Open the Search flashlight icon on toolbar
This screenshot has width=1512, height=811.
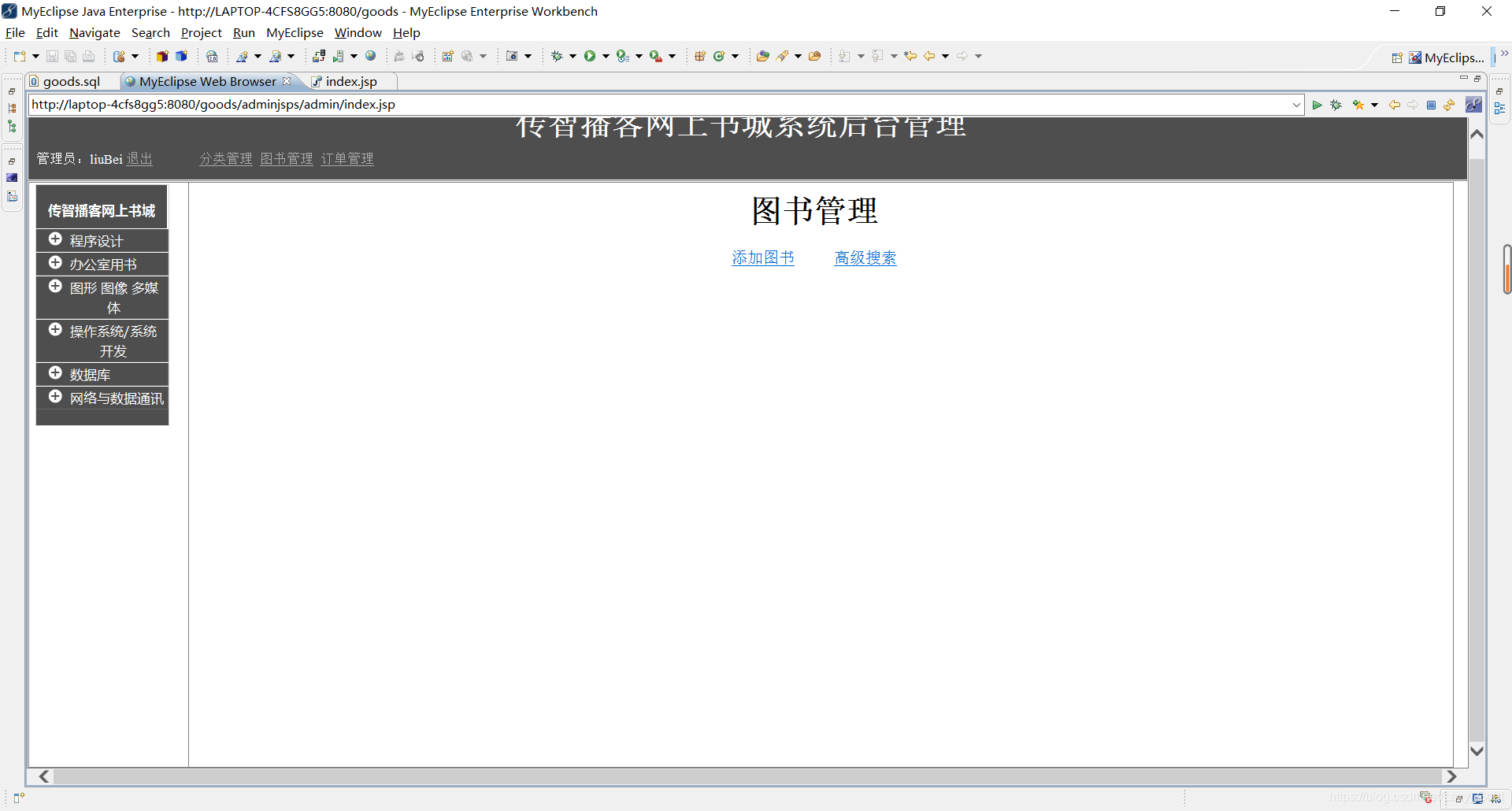784,56
